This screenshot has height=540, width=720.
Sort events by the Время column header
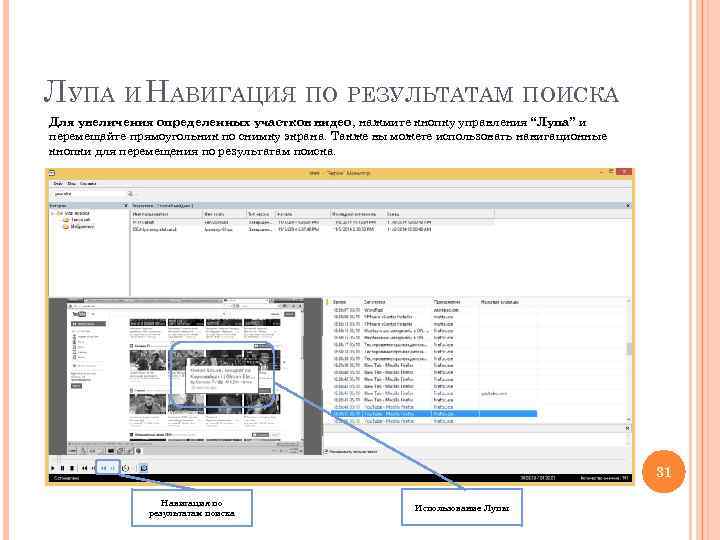pyautogui.click(x=339, y=302)
